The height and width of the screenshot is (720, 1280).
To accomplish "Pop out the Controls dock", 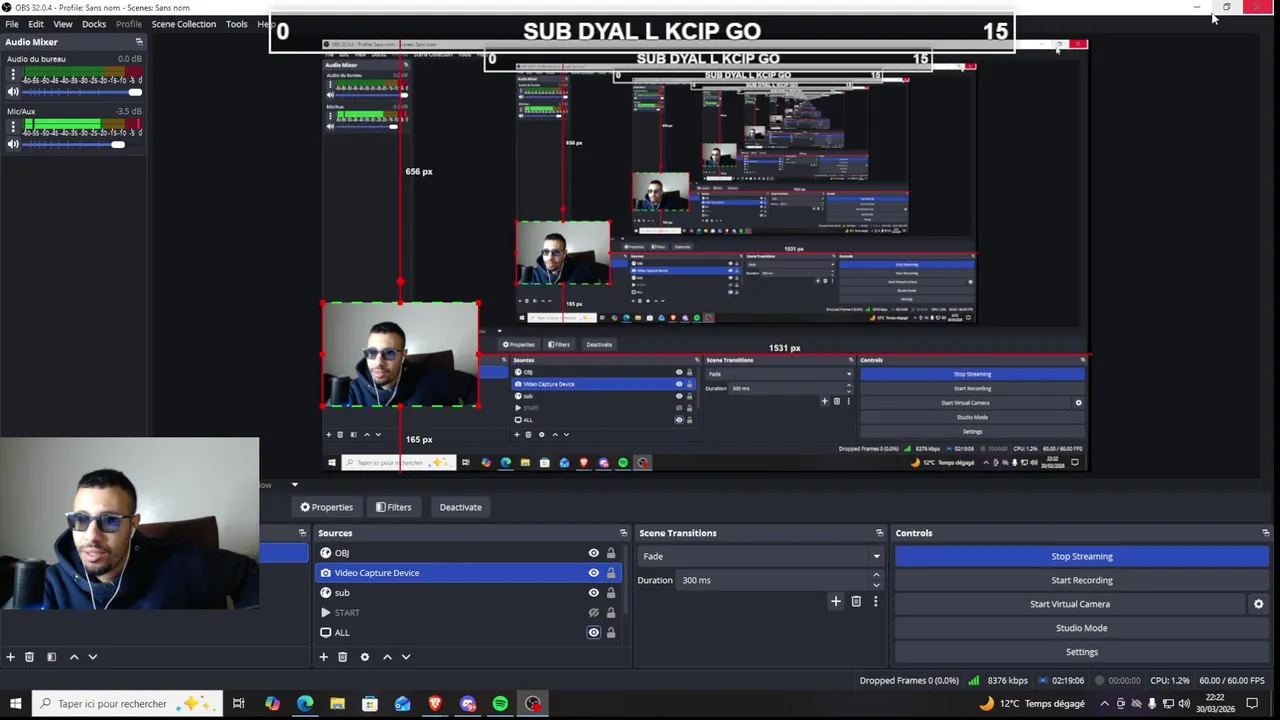I will pos(1266,533).
